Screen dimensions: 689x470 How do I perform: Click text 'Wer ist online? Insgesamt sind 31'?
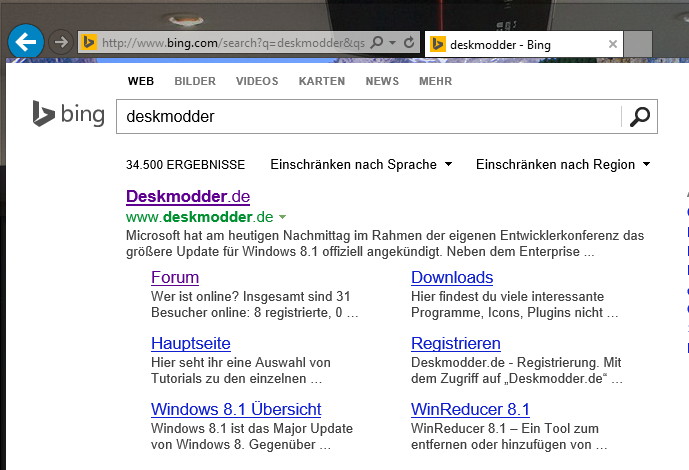(x=250, y=296)
